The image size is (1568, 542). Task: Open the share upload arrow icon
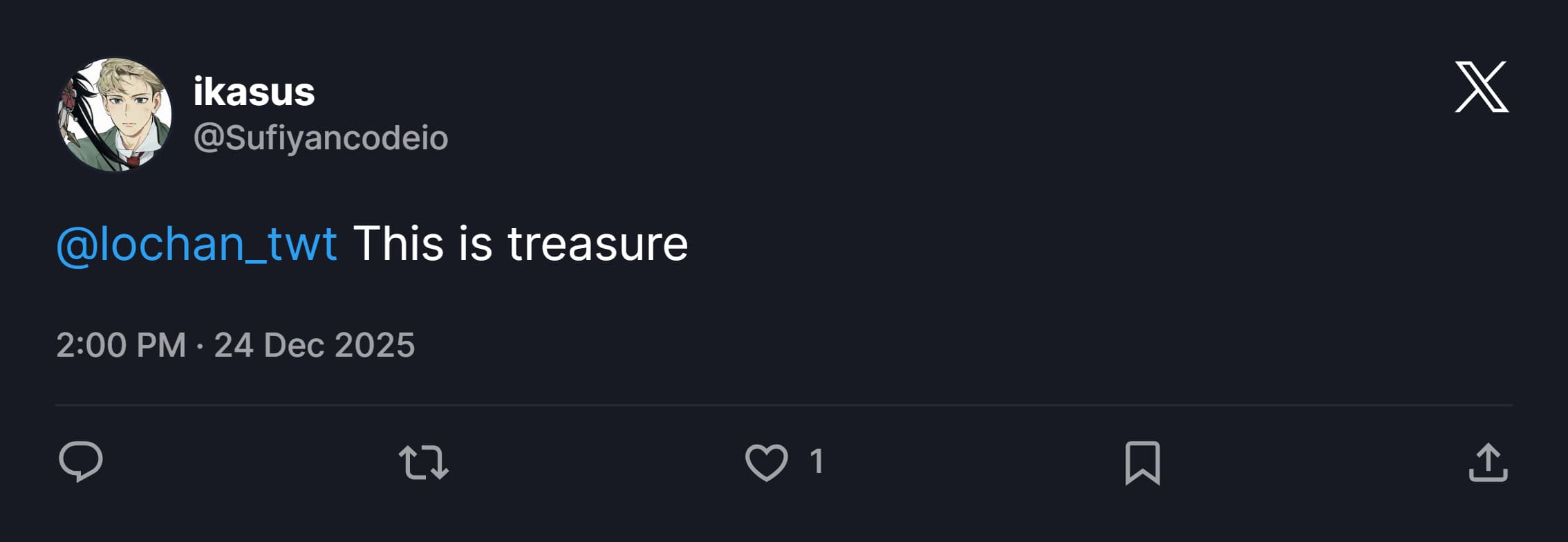(x=1488, y=462)
